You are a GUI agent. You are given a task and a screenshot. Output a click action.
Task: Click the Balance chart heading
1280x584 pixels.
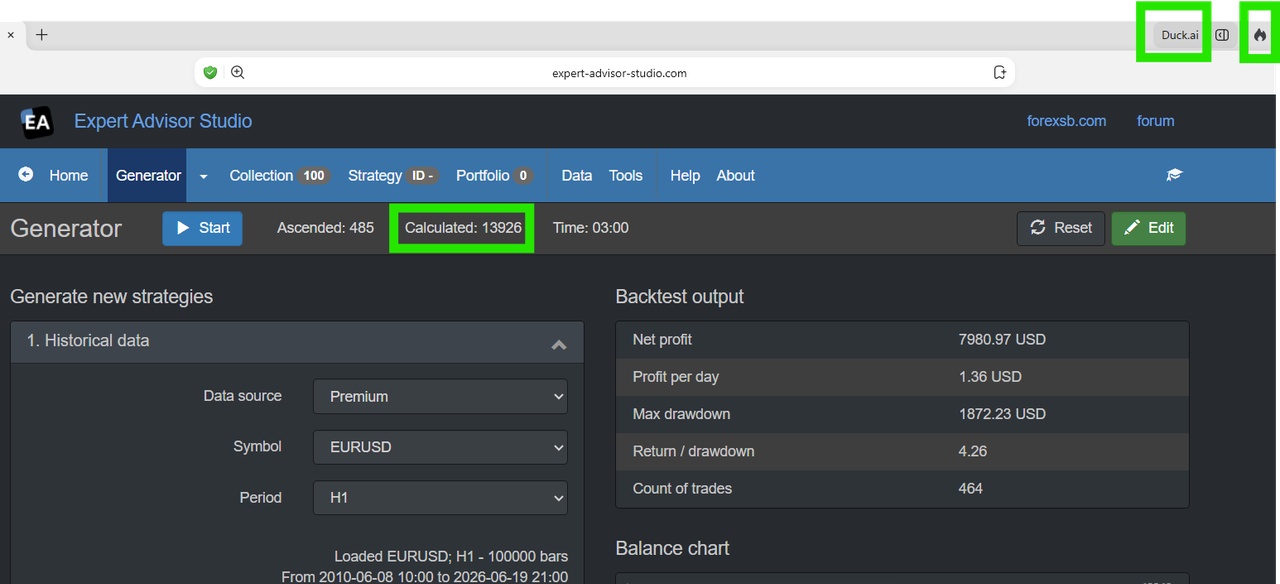[x=673, y=548]
